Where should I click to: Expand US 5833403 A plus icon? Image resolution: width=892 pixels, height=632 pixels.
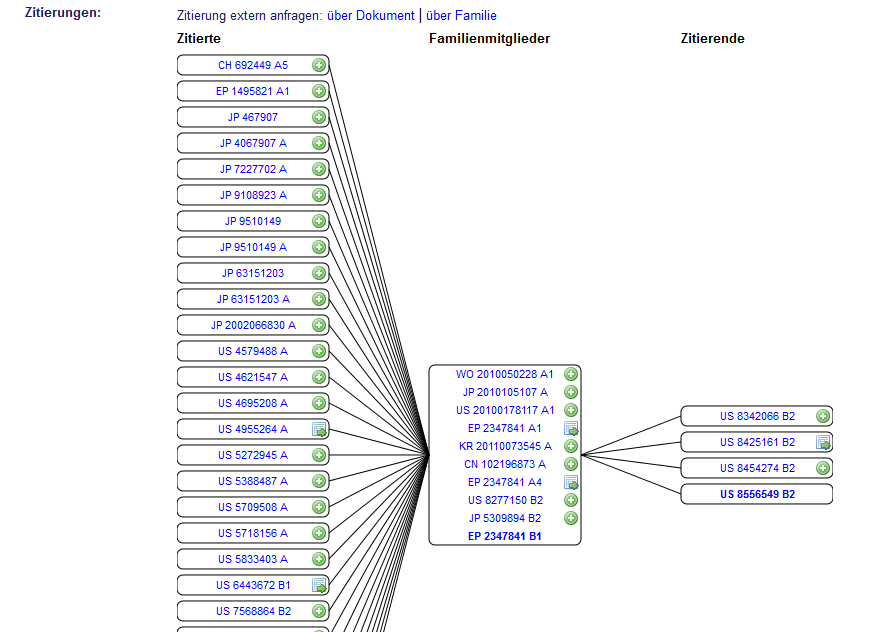(x=319, y=559)
